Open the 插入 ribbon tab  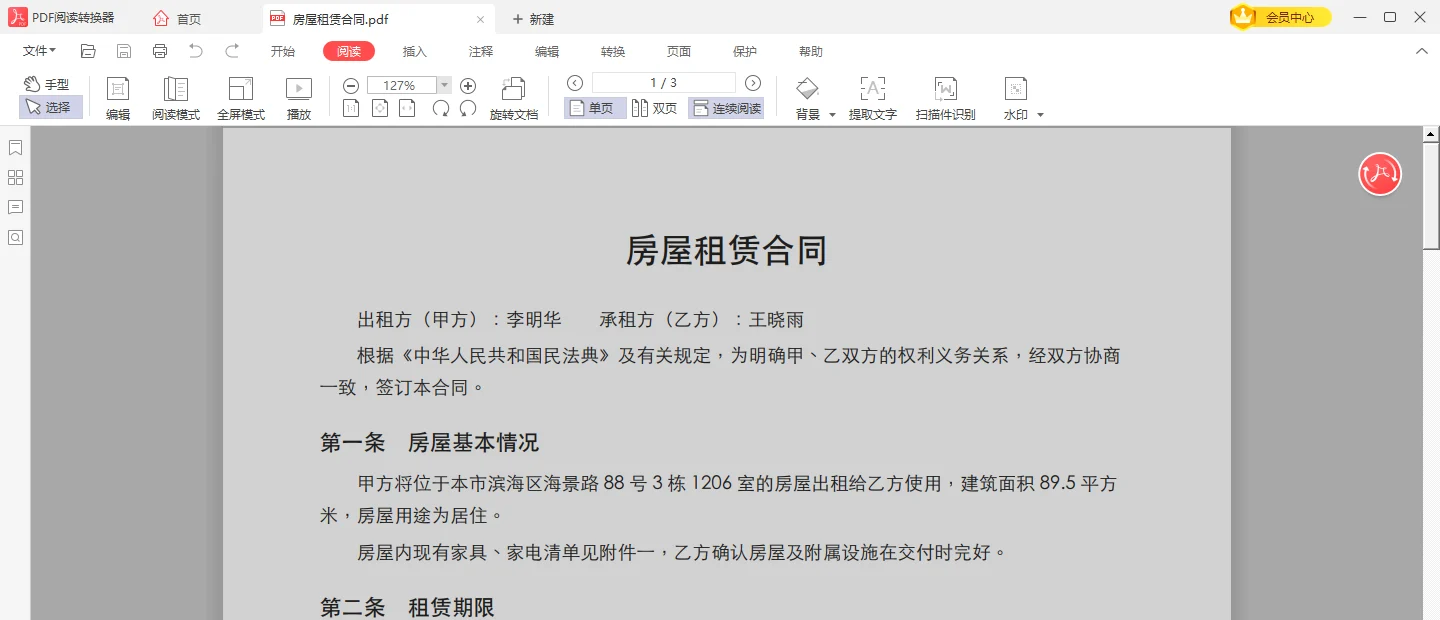(x=415, y=51)
